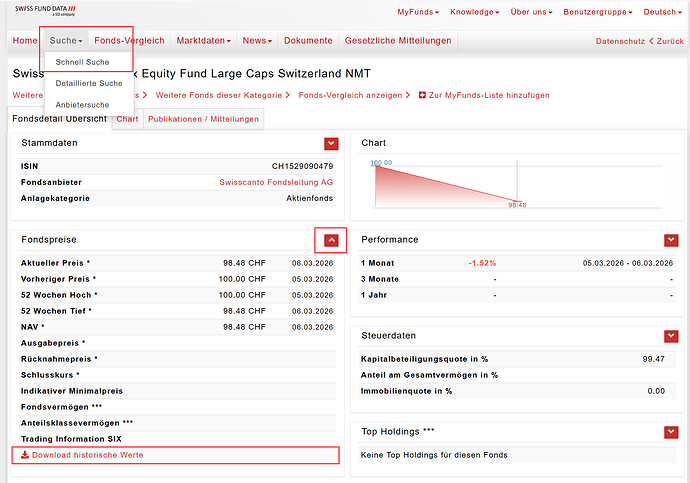Viewport: 690px width, 483px height.
Task: Expand the News dropdown
Action: point(257,41)
